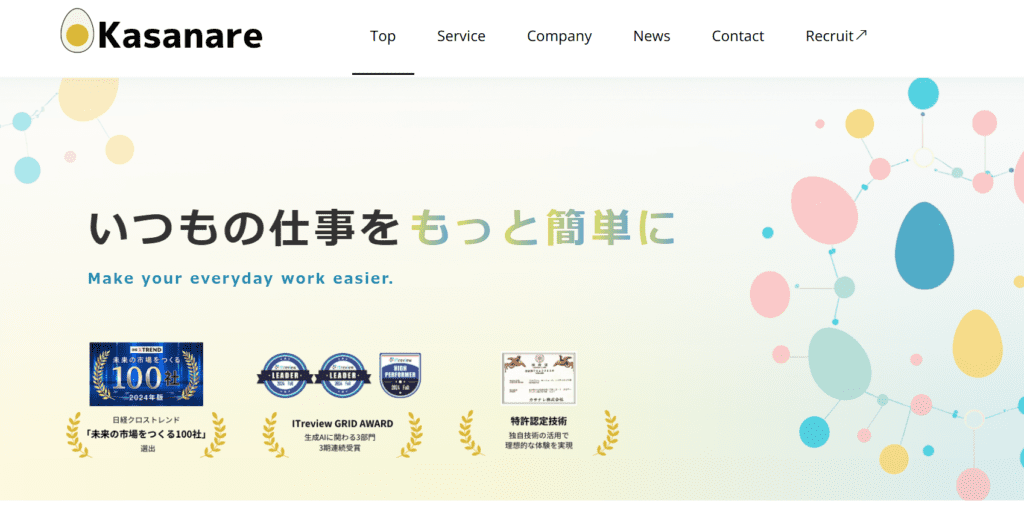
Task: Open the Company menu item
Action: pyautogui.click(x=559, y=36)
